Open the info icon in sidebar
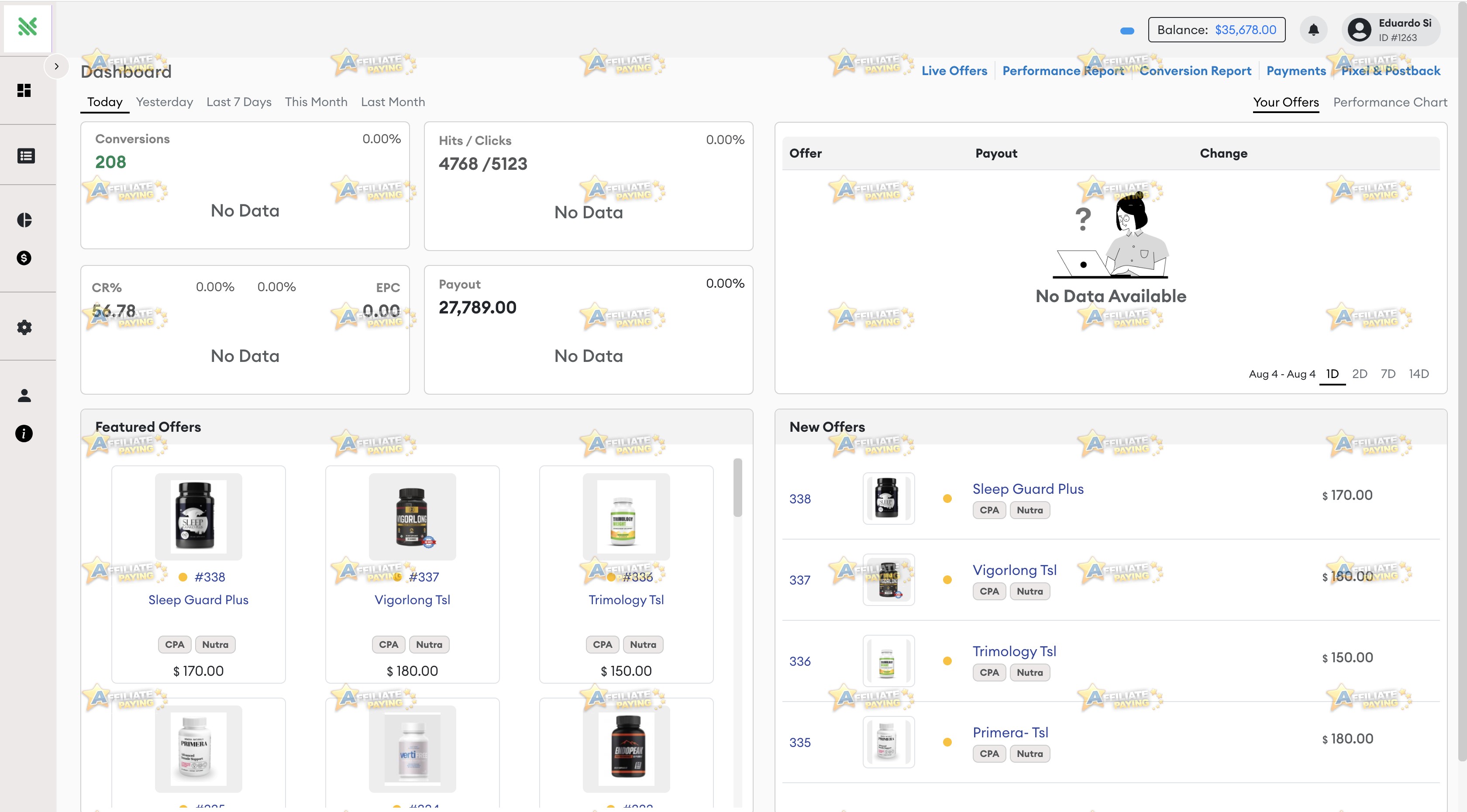Screen dimensions: 1467x812 (24, 434)
